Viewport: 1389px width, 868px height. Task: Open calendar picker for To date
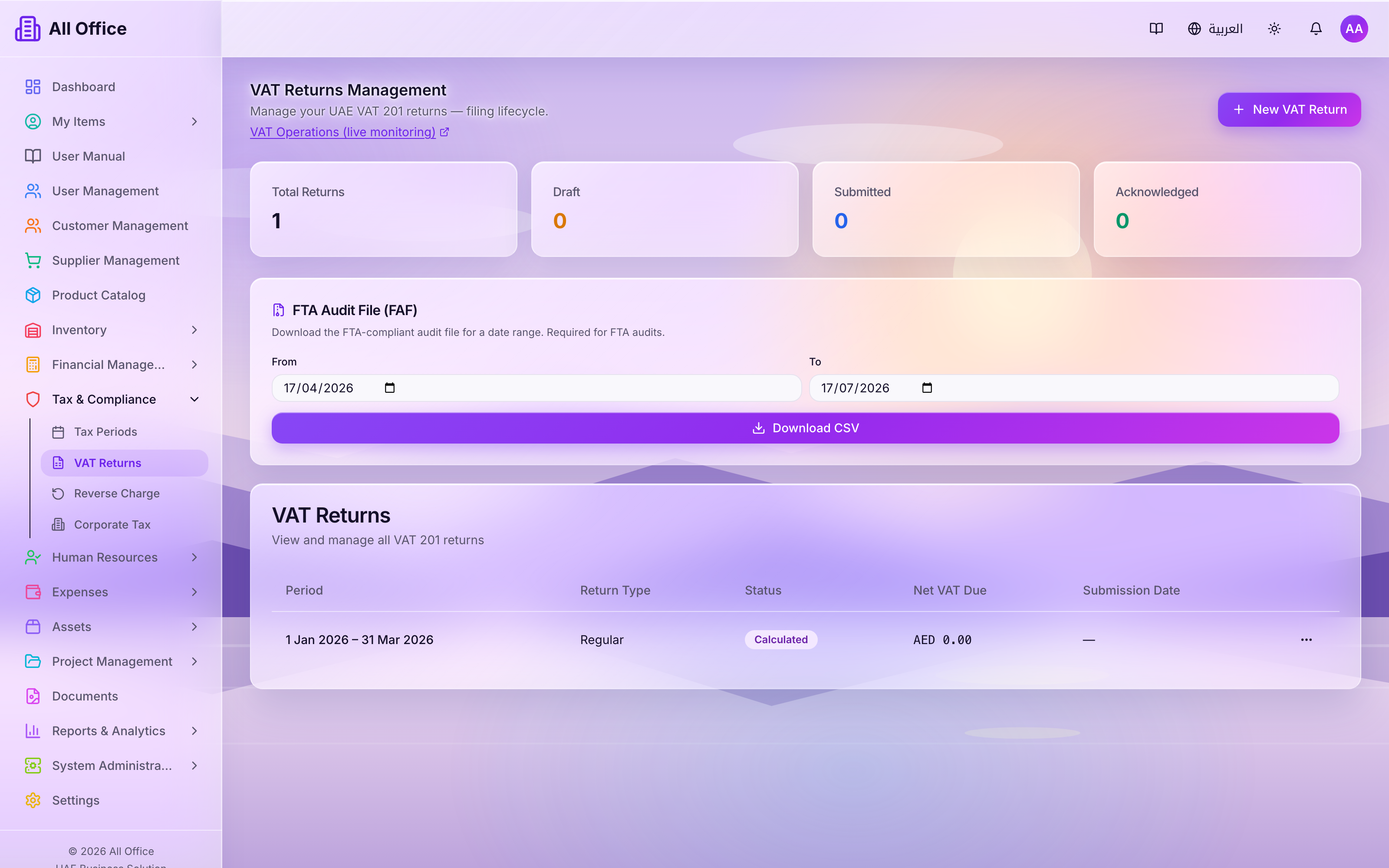click(927, 388)
